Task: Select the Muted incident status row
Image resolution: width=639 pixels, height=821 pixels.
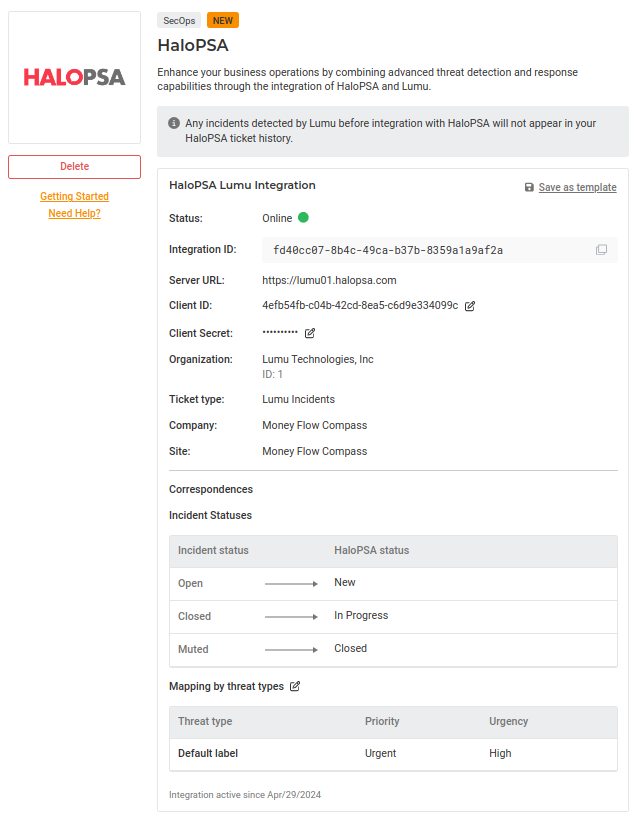Action: click(x=393, y=649)
